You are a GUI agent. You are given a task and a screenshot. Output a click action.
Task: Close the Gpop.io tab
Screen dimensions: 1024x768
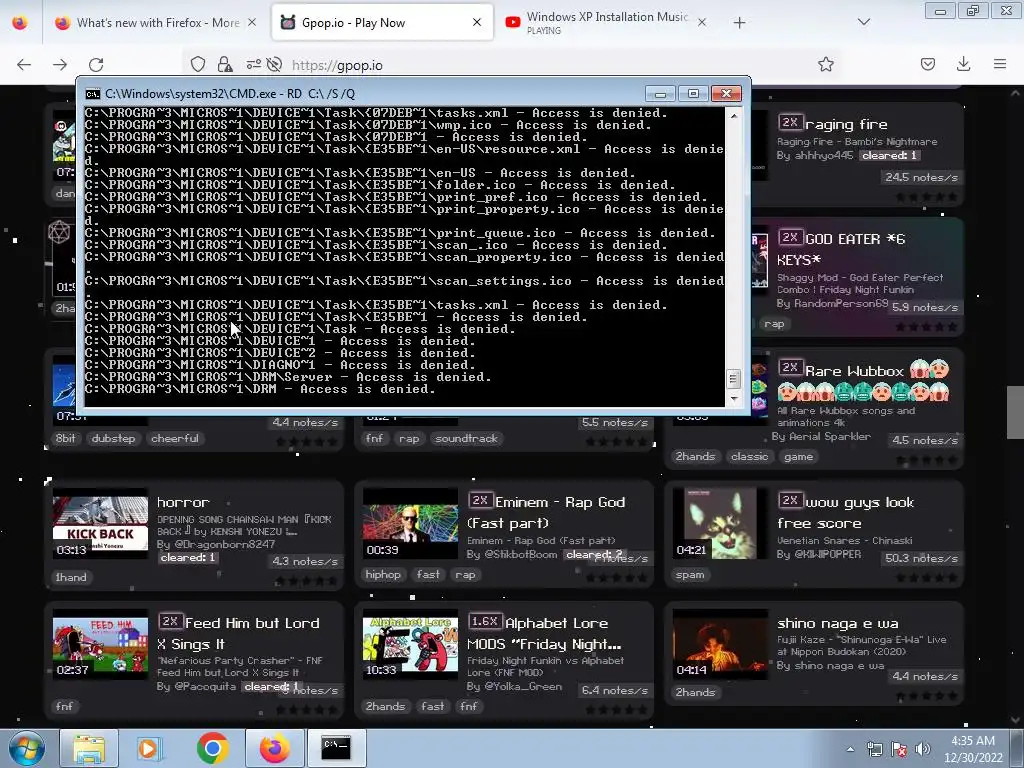[x=477, y=22]
